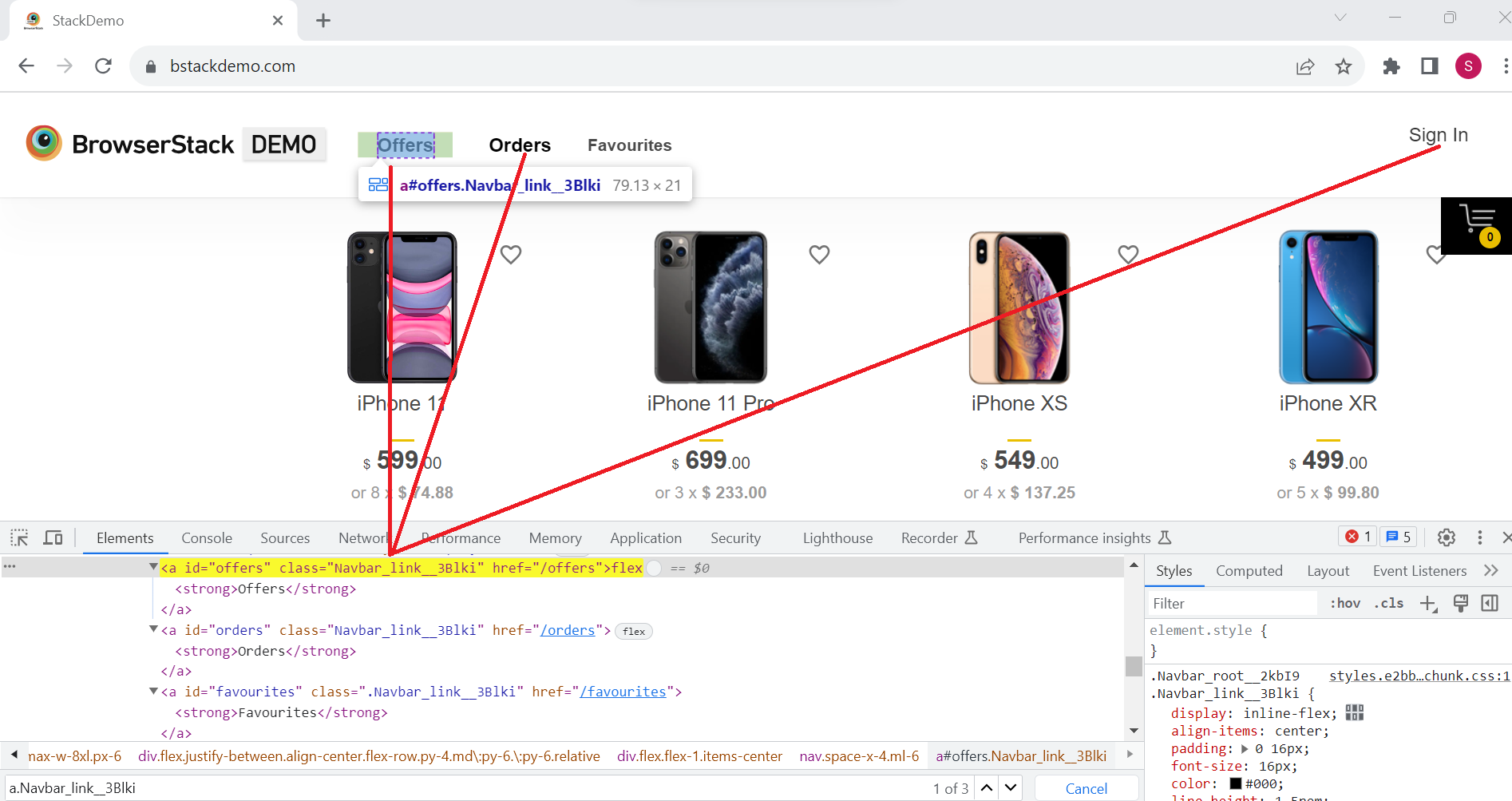Open Chrome three-dot menu

click(x=1506, y=66)
